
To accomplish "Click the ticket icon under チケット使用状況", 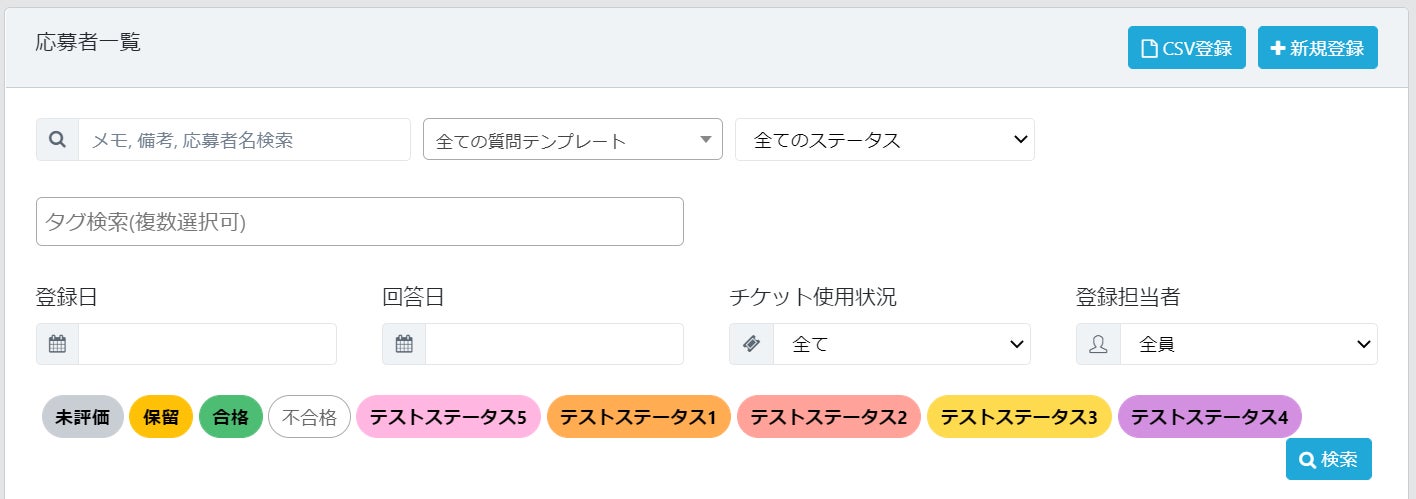I will coord(751,344).
